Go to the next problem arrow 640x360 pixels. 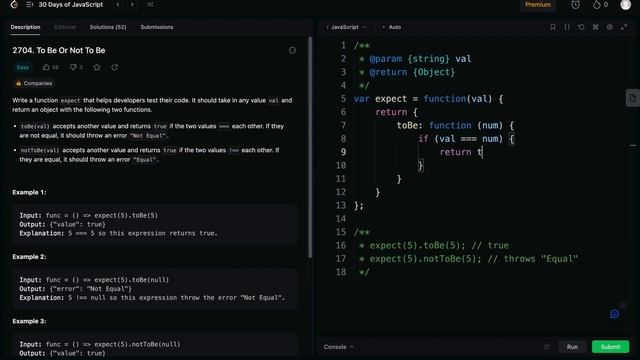click(x=132, y=4)
